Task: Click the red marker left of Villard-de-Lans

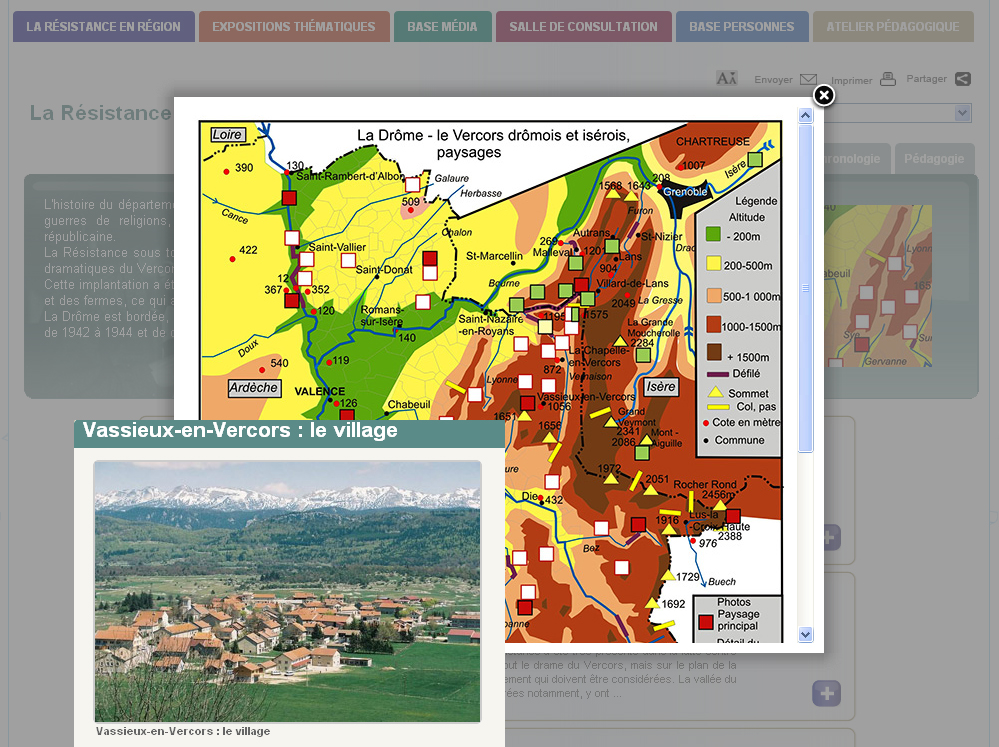Action: [x=582, y=284]
